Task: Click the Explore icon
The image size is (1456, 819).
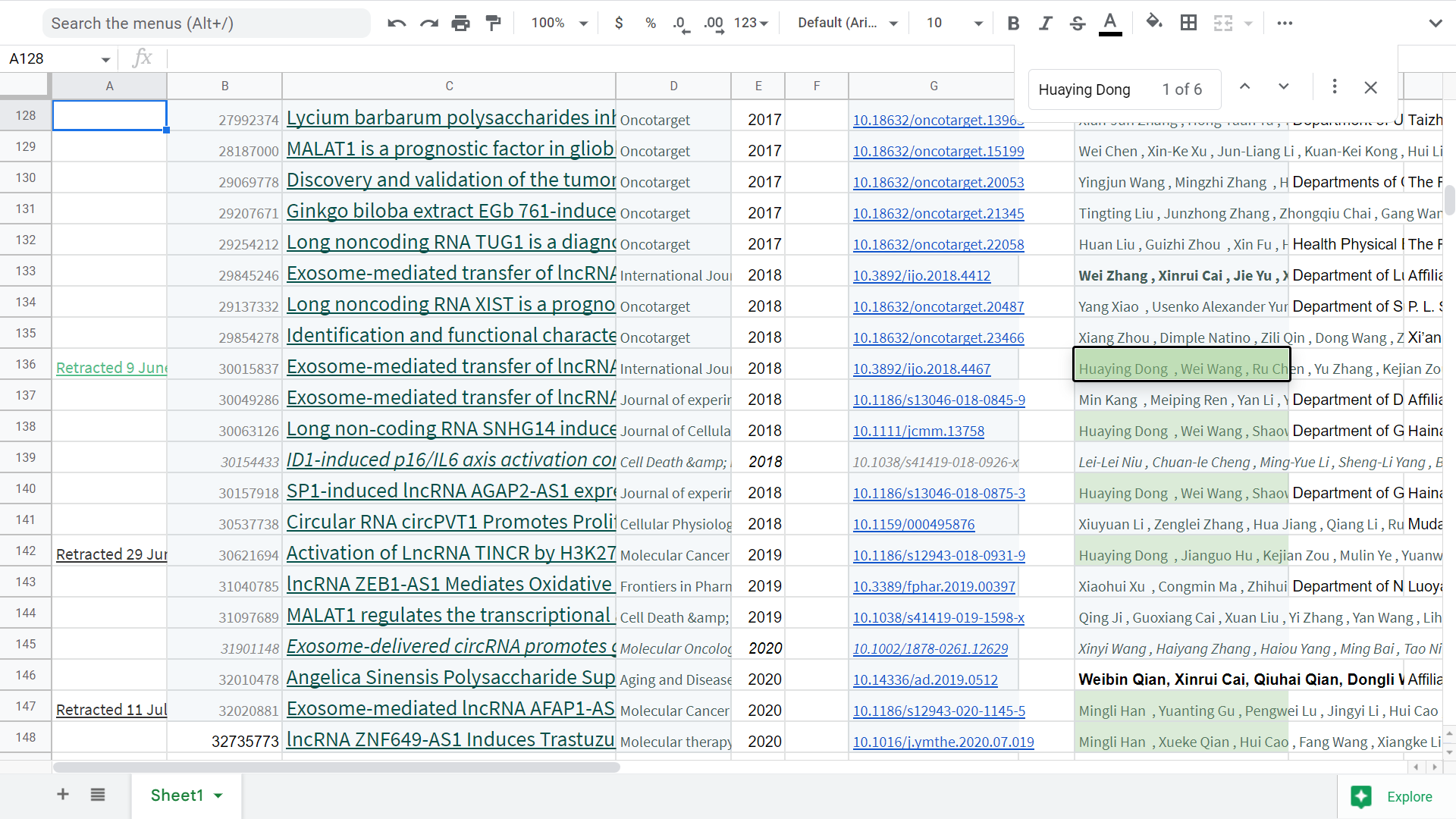Action: (x=1360, y=796)
